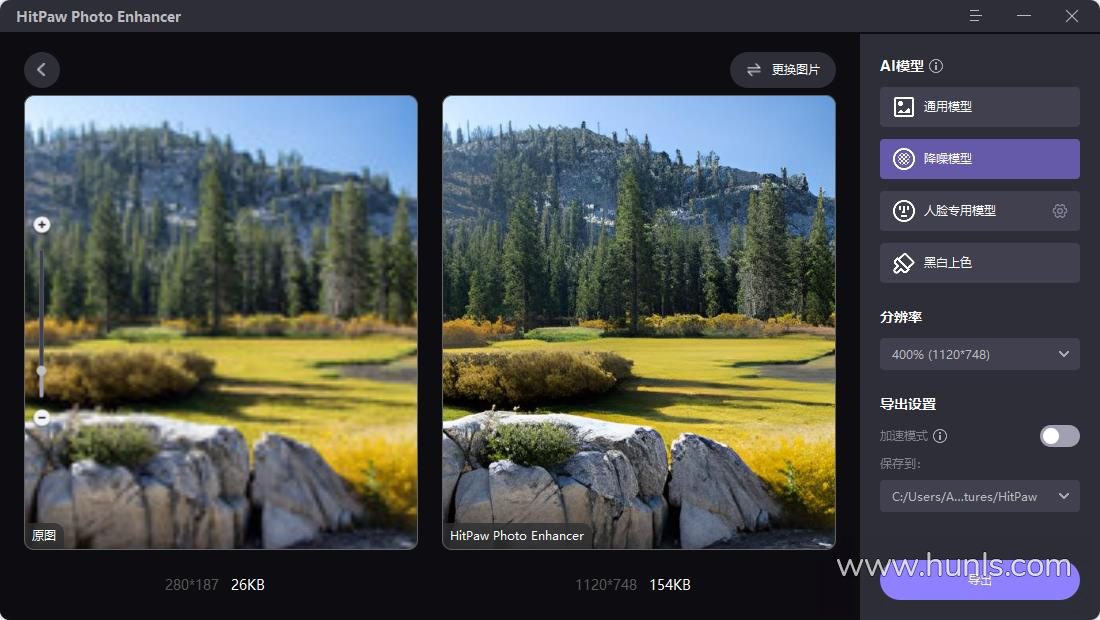Click the 280*187 26KB size text
This screenshot has height=620, width=1100.
[215, 584]
